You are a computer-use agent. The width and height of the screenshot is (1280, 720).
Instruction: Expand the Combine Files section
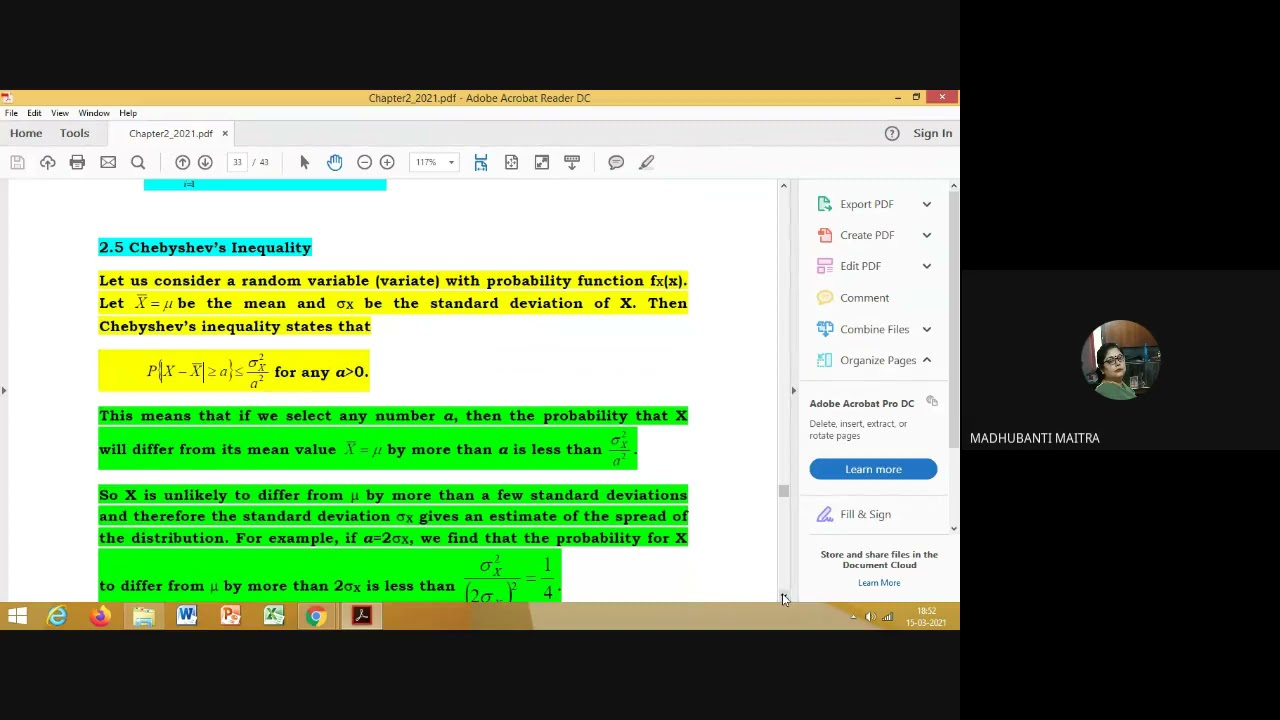point(926,329)
